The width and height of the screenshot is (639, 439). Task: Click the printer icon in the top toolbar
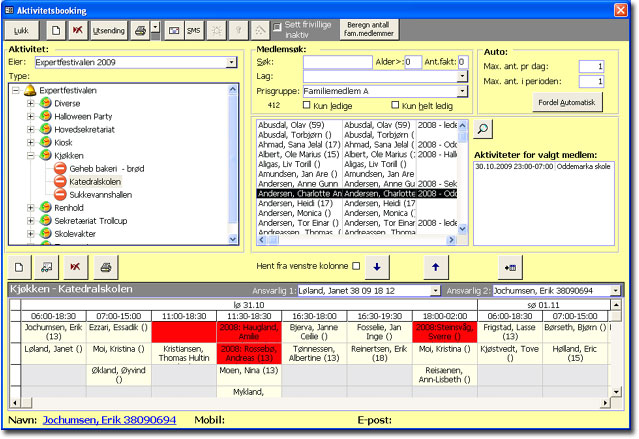(140, 31)
